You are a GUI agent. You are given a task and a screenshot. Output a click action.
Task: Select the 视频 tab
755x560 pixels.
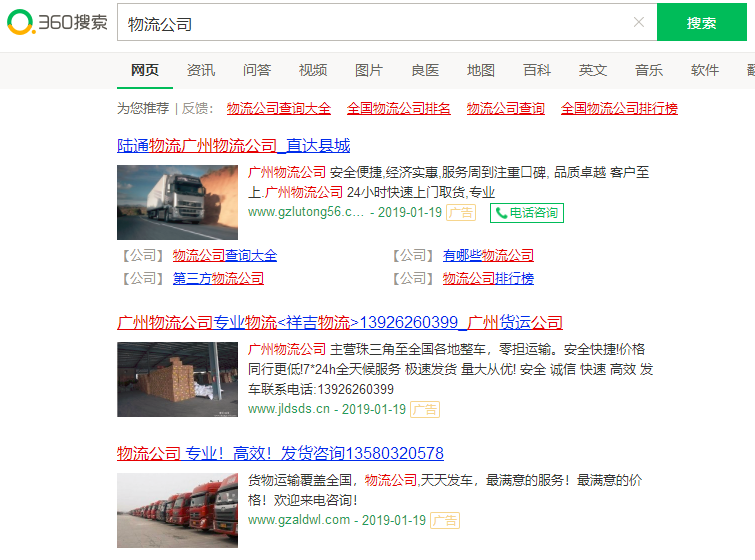pos(313,70)
